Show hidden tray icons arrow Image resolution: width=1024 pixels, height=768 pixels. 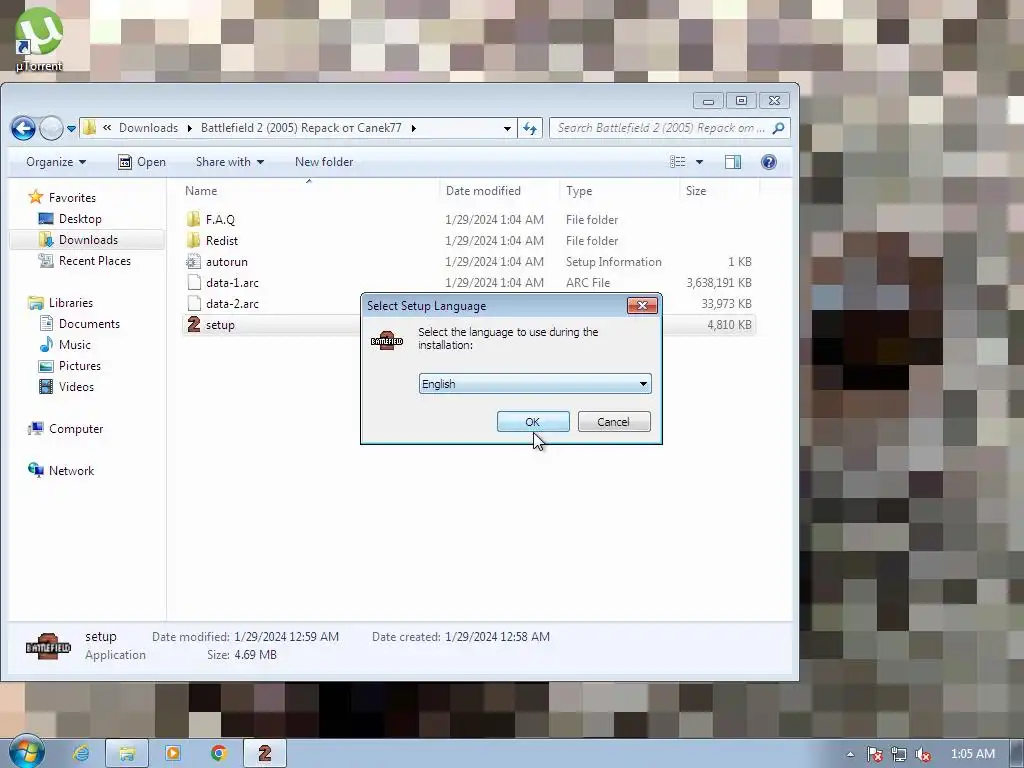[x=850, y=754]
